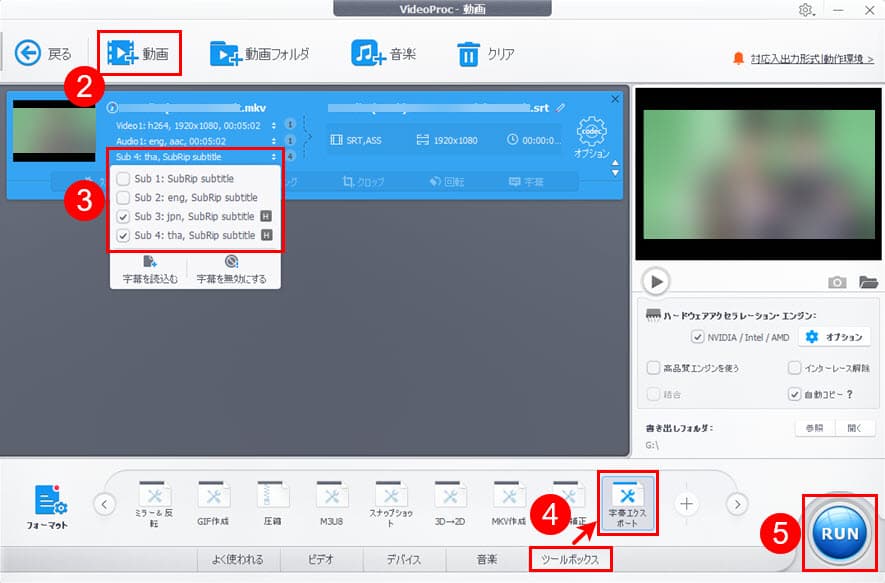Open the 対応入出力形式|動作環境 link
Image resolution: width=885 pixels, height=583 pixels.
click(810, 58)
